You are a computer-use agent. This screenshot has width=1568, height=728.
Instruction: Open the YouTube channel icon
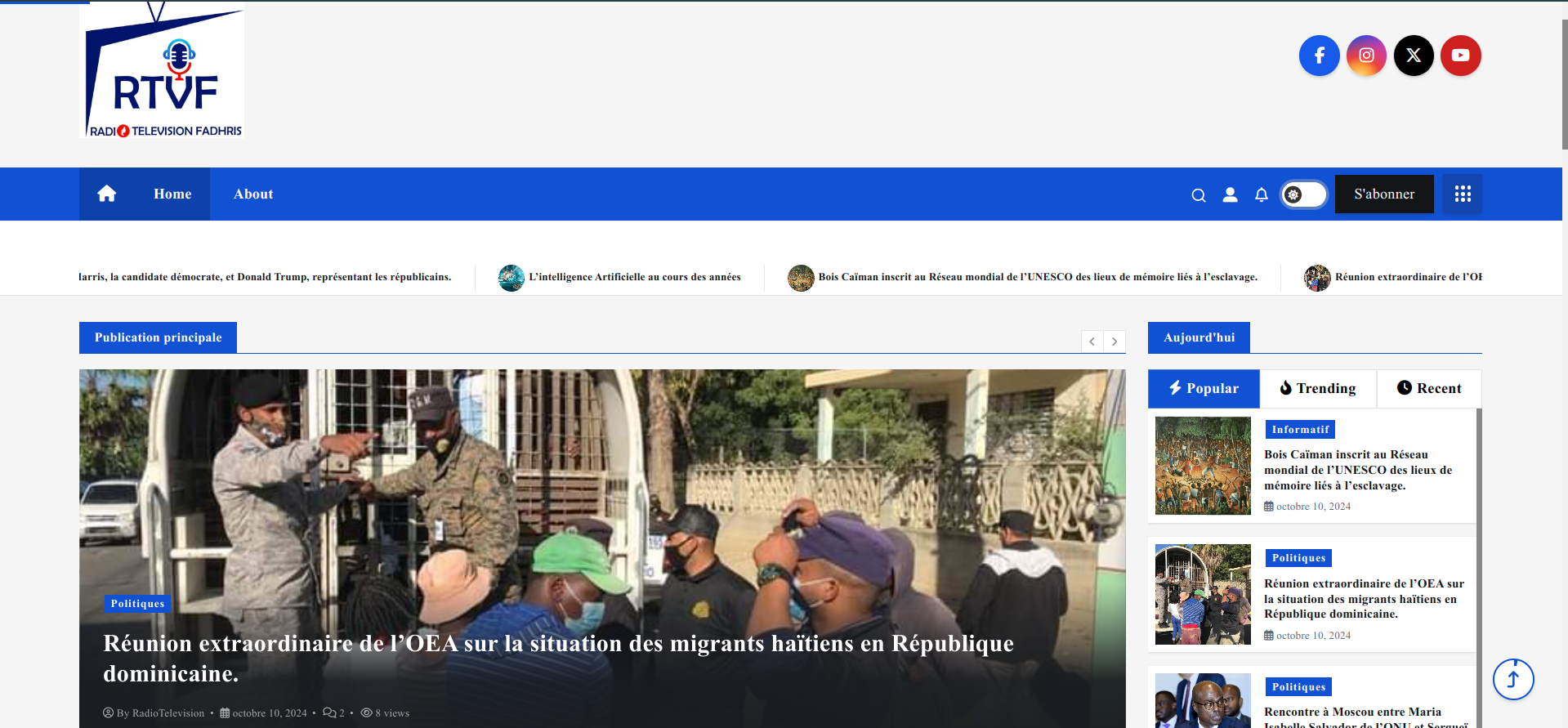coord(1460,56)
